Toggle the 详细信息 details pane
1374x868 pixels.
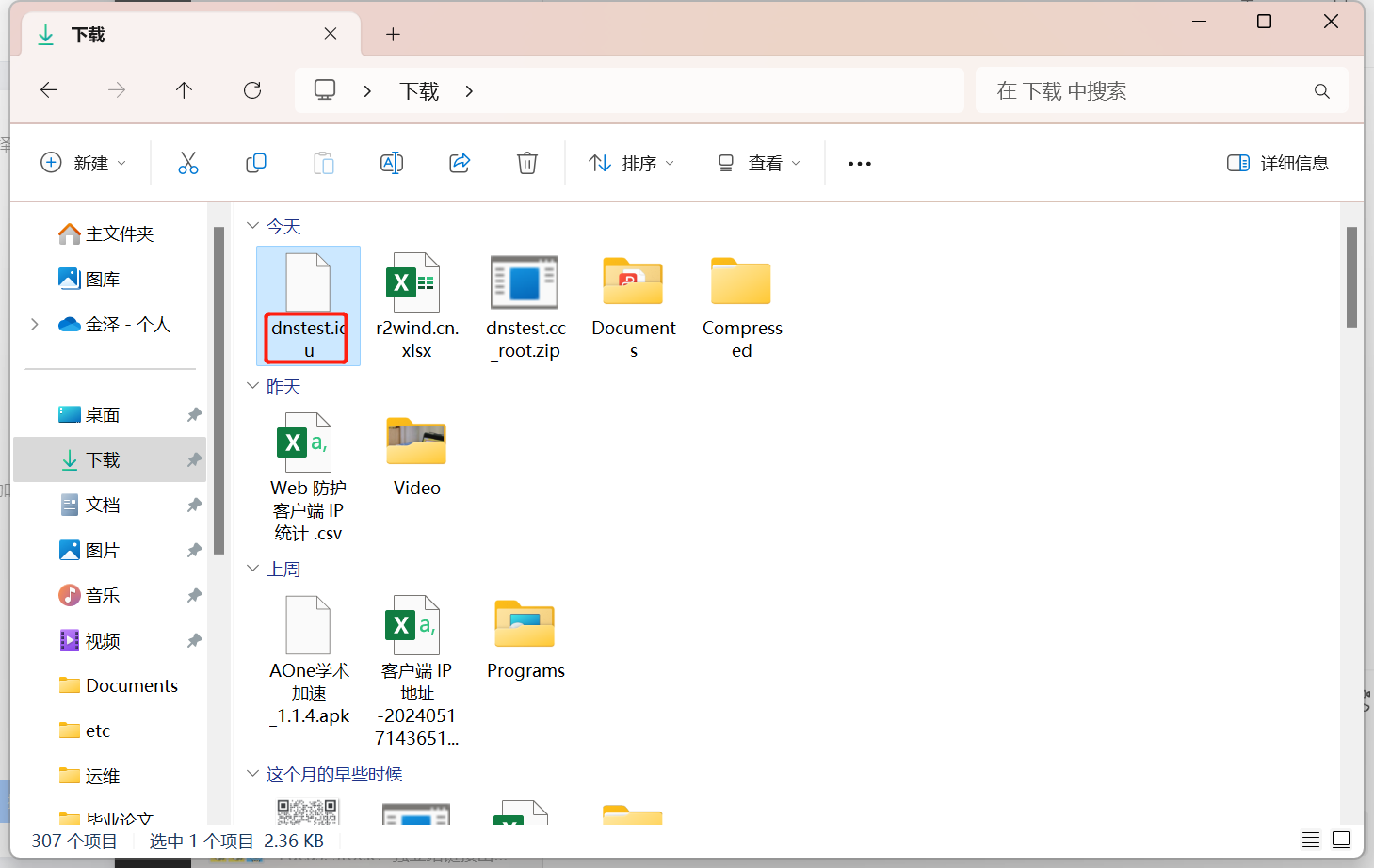(1277, 164)
